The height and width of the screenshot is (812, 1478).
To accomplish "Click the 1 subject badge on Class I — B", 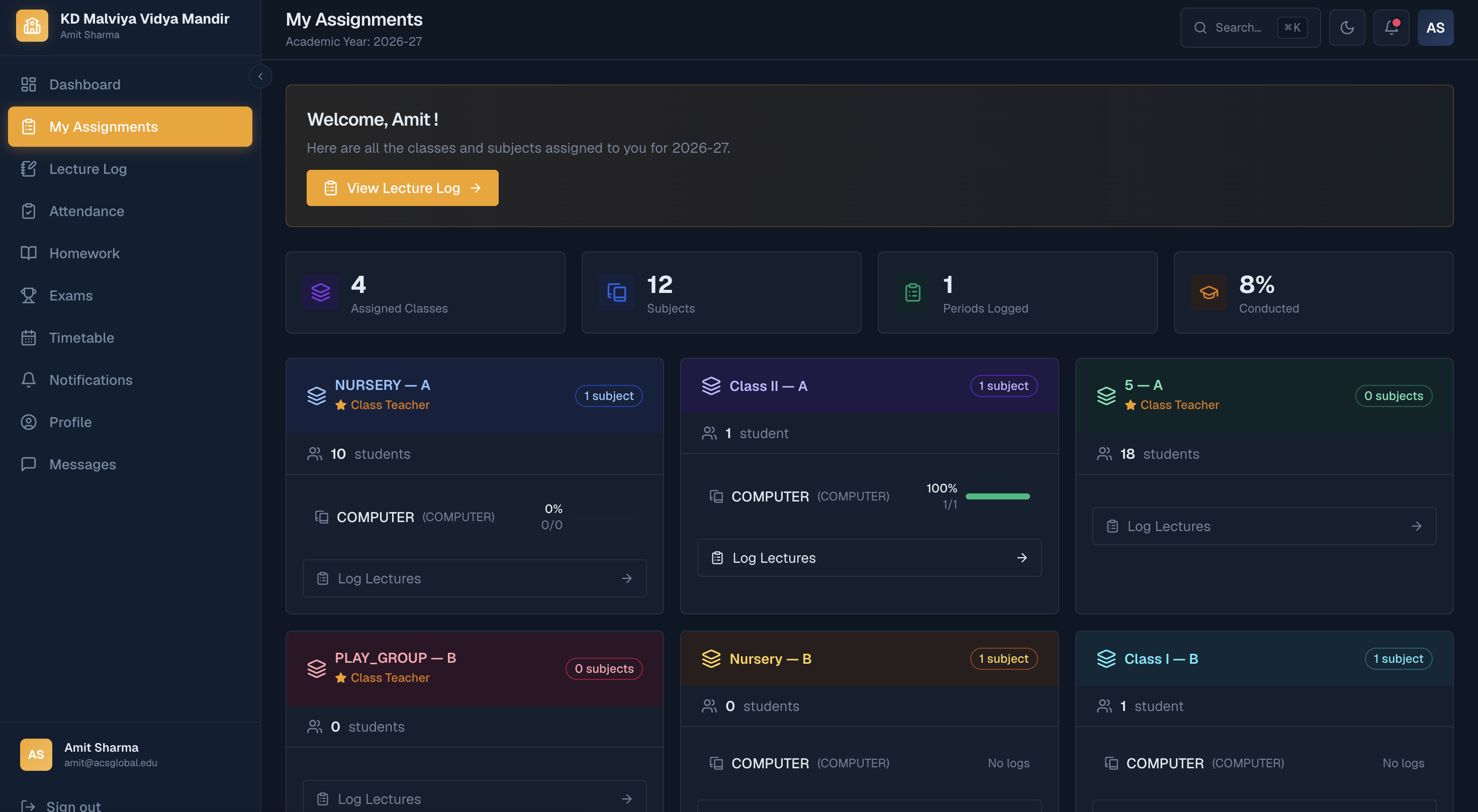I will (1398, 659).
